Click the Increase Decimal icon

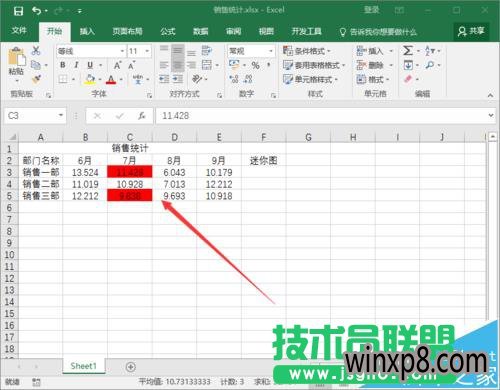234,79
